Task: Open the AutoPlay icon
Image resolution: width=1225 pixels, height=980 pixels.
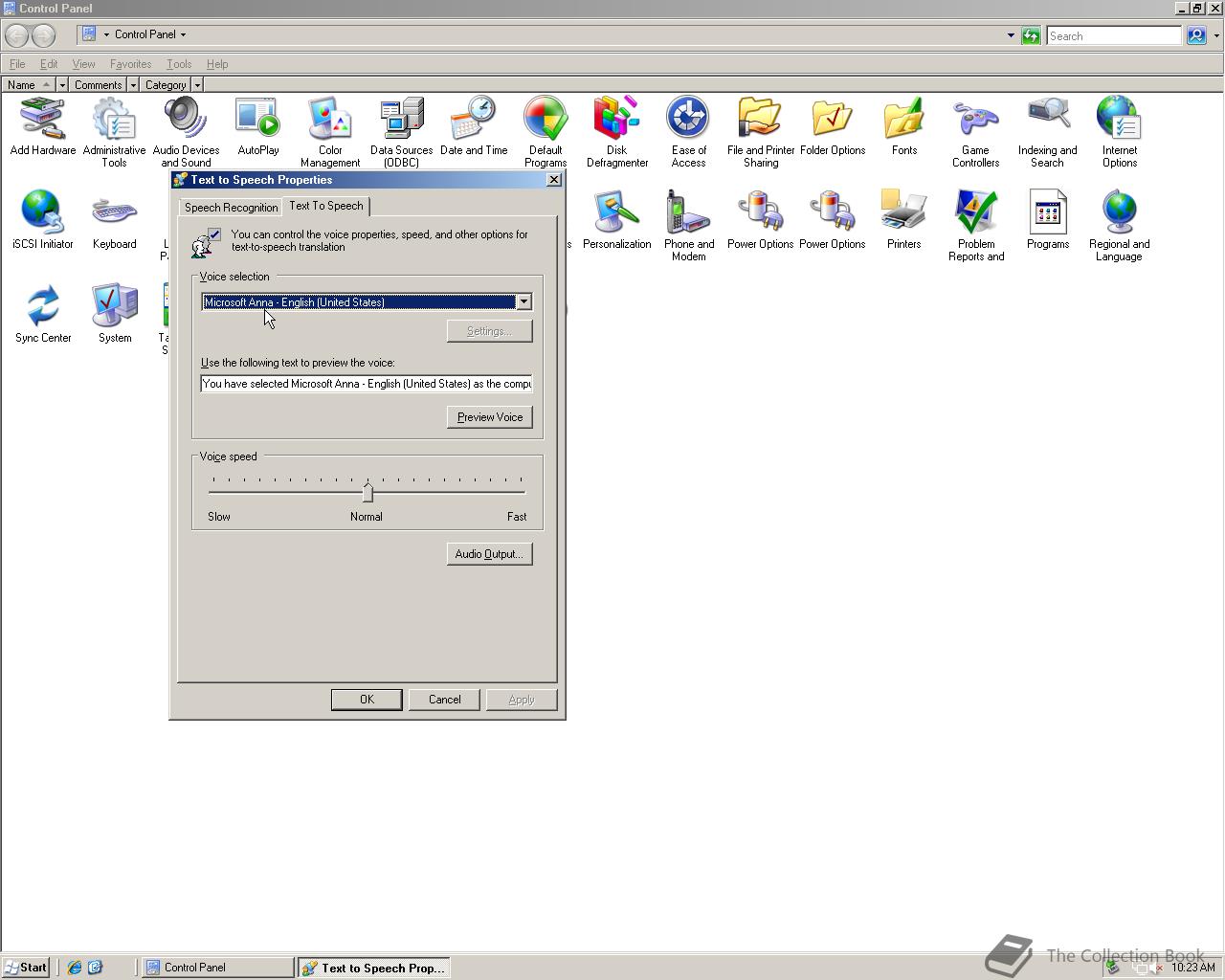Action: (258, 126)
